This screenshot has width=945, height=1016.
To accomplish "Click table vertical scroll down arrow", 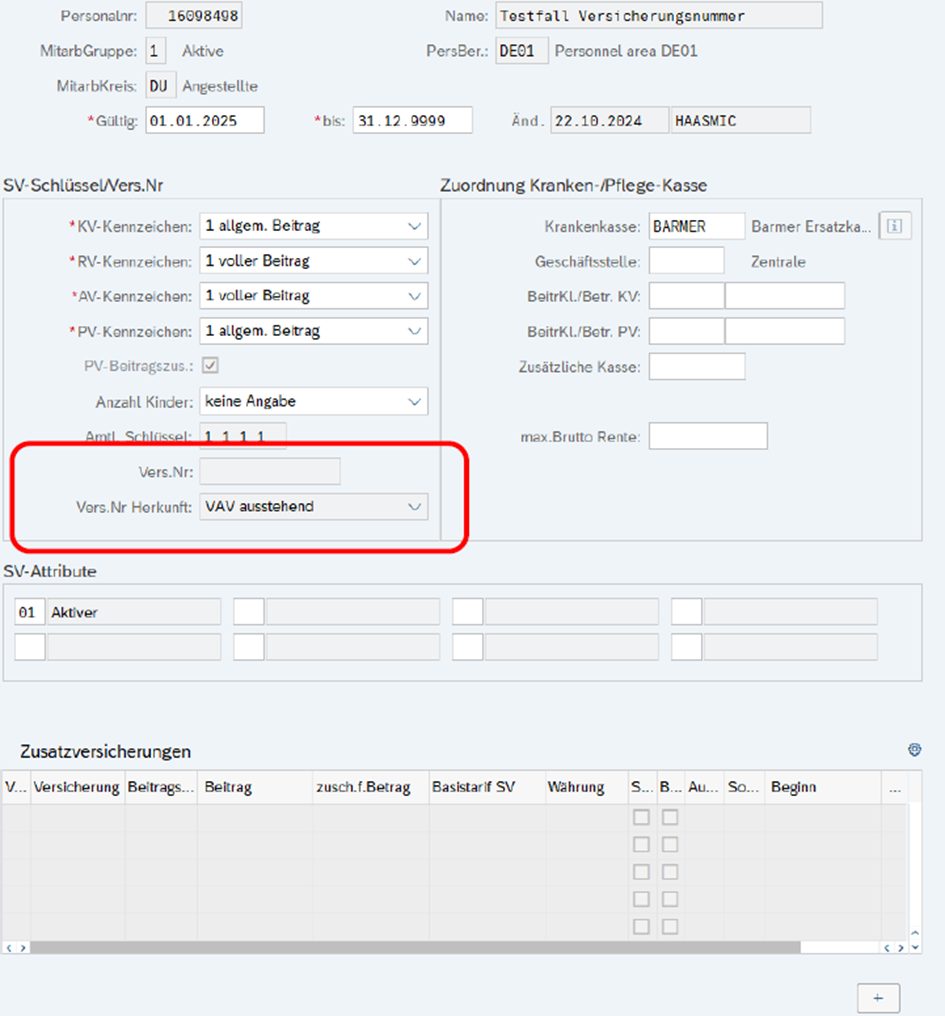I will [x=914, y=947].
